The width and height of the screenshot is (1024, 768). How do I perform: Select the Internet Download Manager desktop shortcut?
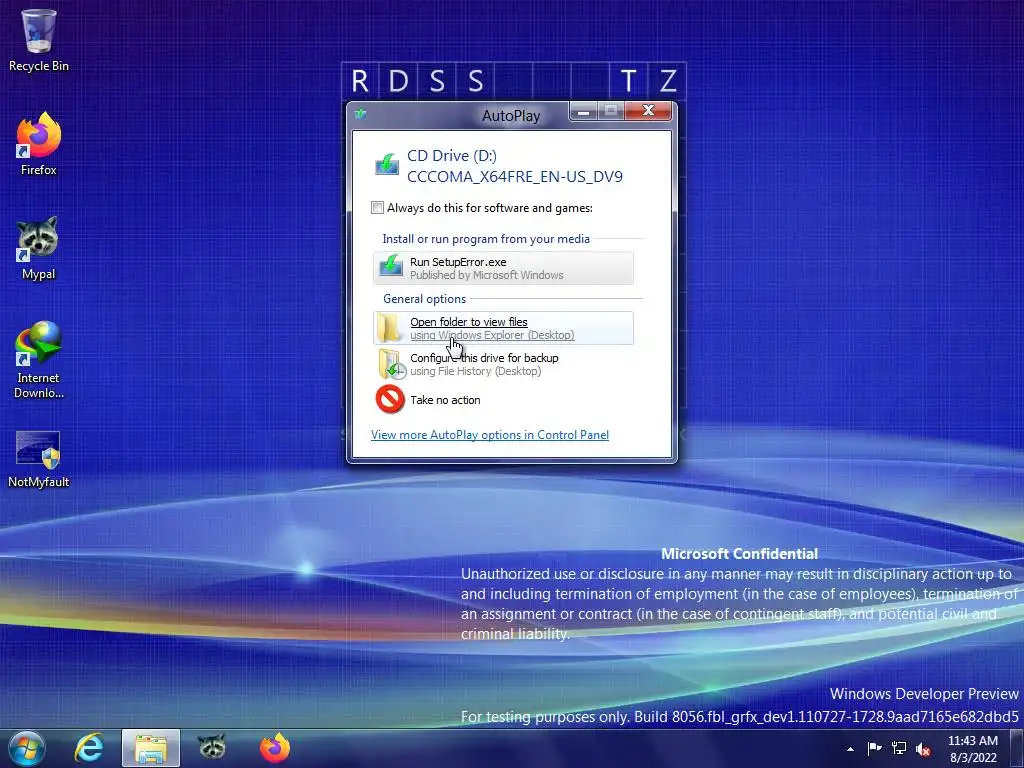39,359
